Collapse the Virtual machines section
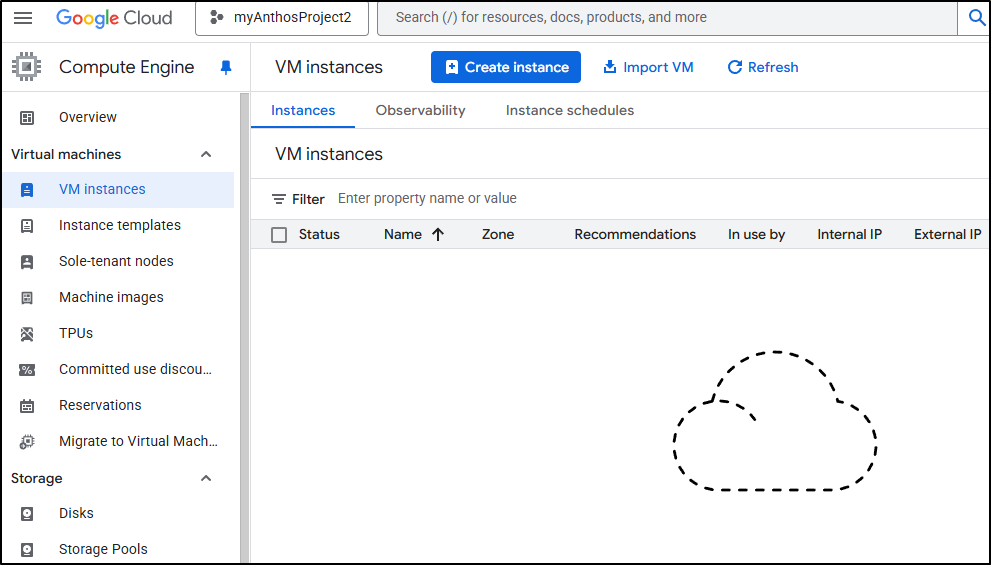 point(206,154)
